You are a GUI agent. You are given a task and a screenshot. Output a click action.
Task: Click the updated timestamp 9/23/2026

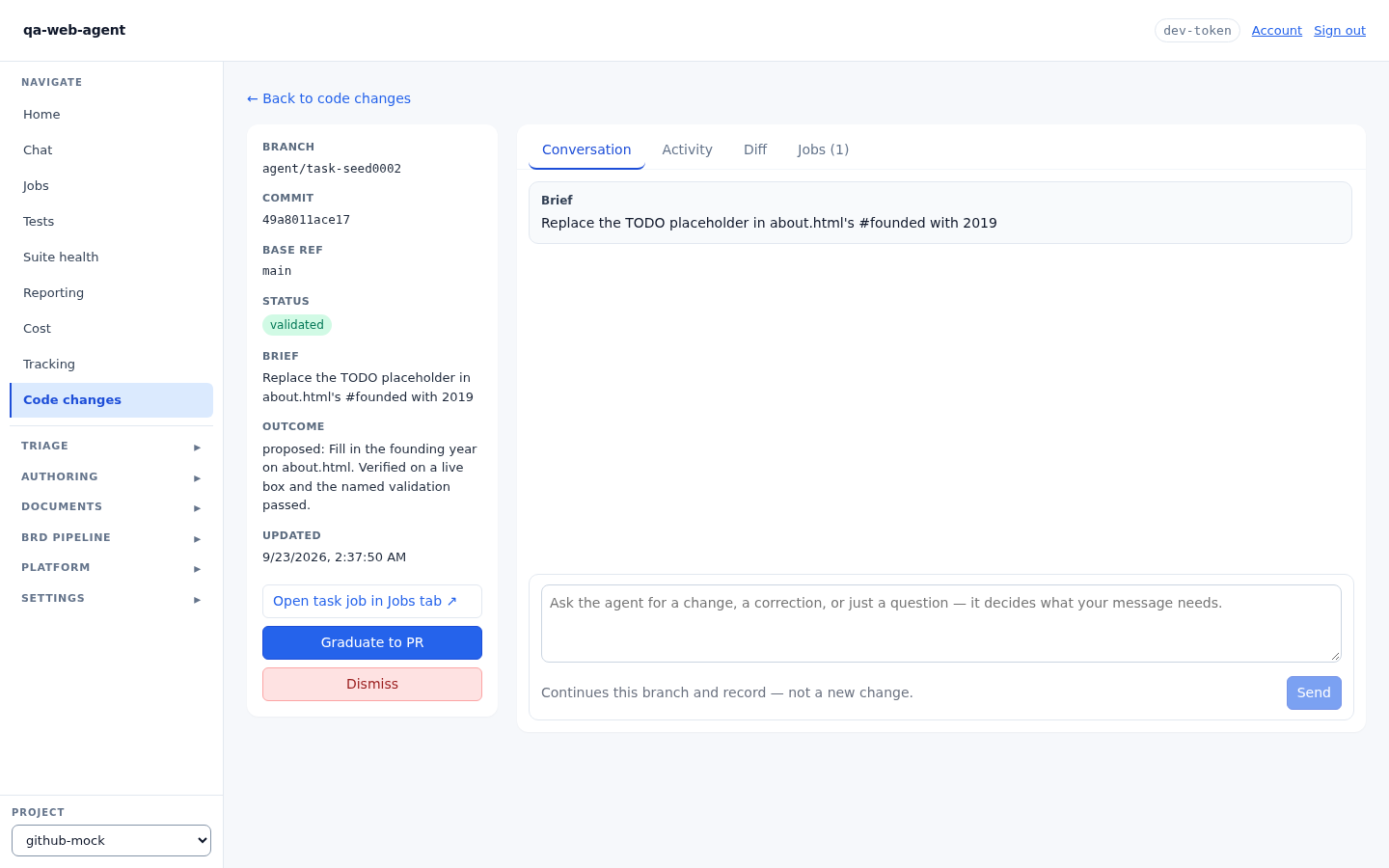click(x=334, y=557)
